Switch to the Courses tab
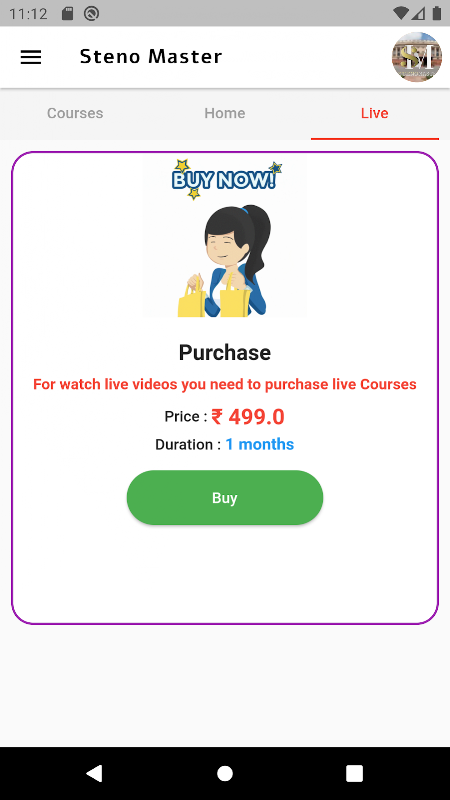Image resolution: width=450 pixels, height=800 pixels. [x=75, y=113]
